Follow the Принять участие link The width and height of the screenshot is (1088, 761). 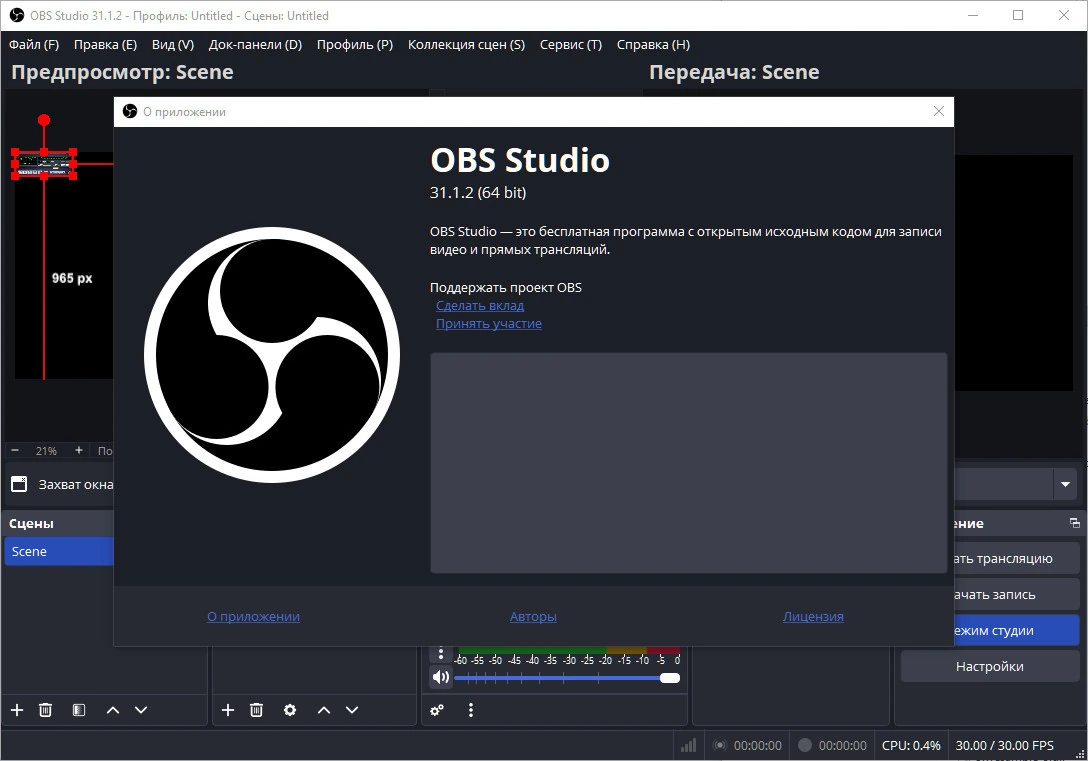coord(488,323)
